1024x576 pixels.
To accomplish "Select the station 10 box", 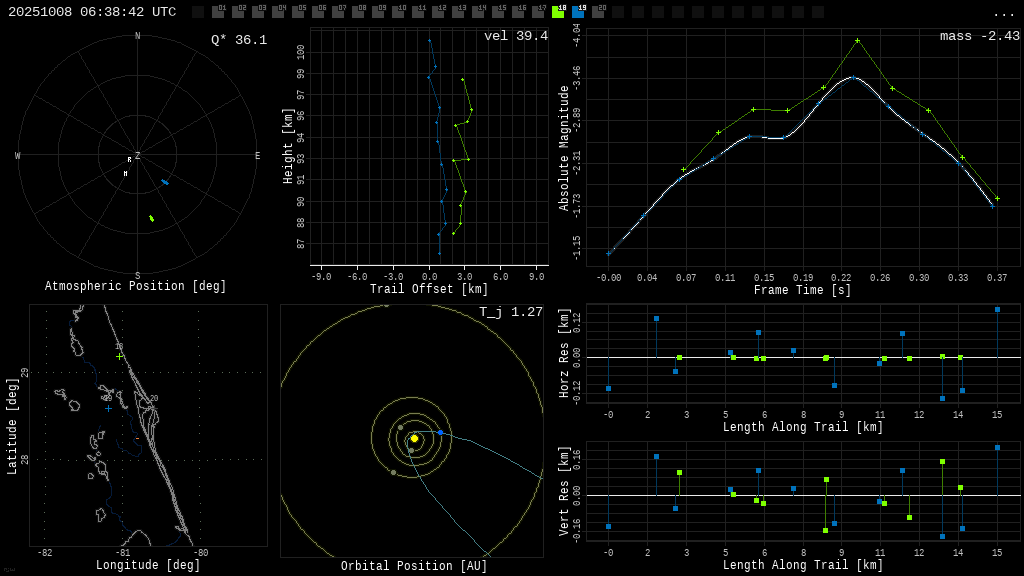I will pos(398,12).
